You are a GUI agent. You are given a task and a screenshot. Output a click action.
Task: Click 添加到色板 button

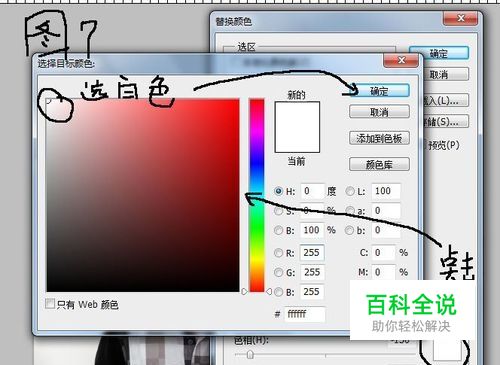(x=379, y=138)
